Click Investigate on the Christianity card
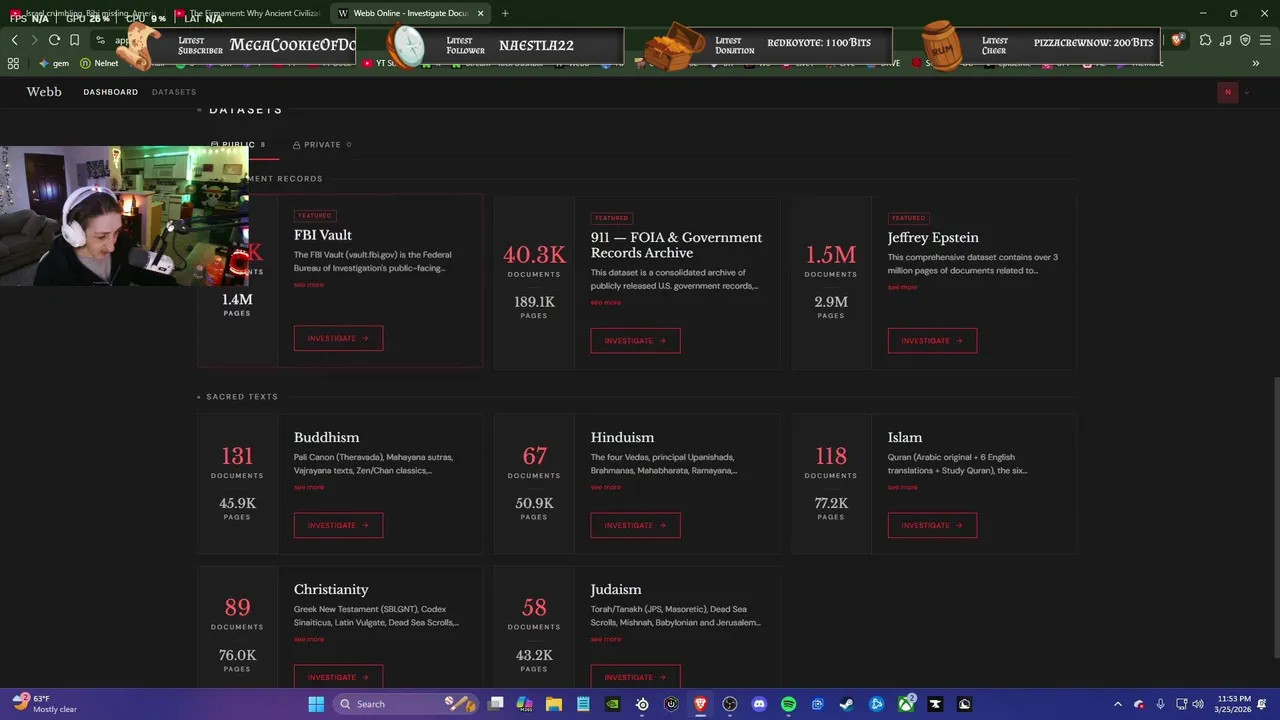Viewport: 1280px width, 720px height. coord(338,677)
